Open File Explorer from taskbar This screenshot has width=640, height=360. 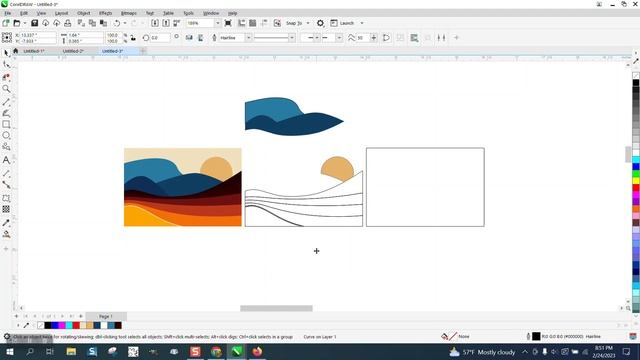coord(71,351)
